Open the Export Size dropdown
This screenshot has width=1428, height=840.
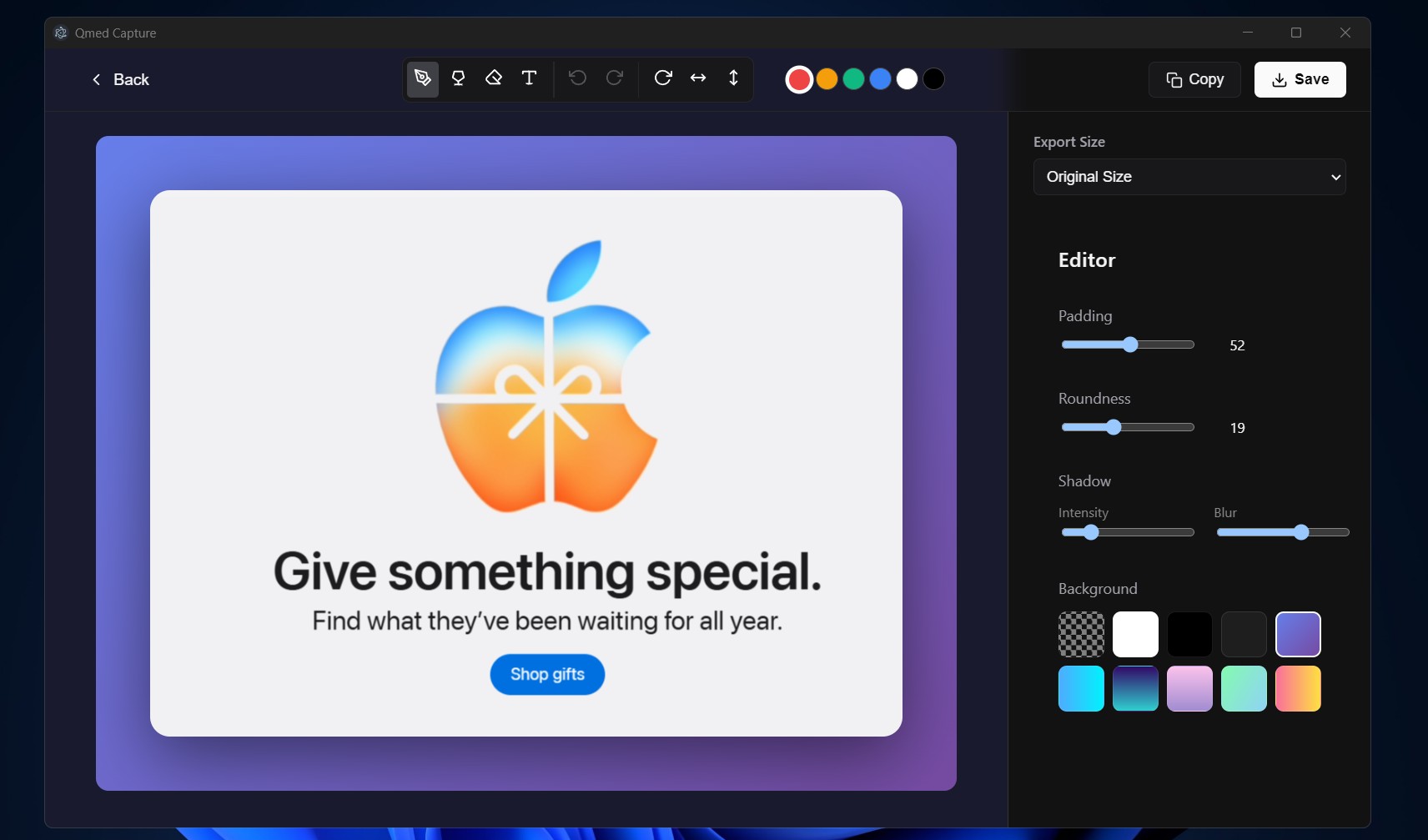coord(1189,177)
